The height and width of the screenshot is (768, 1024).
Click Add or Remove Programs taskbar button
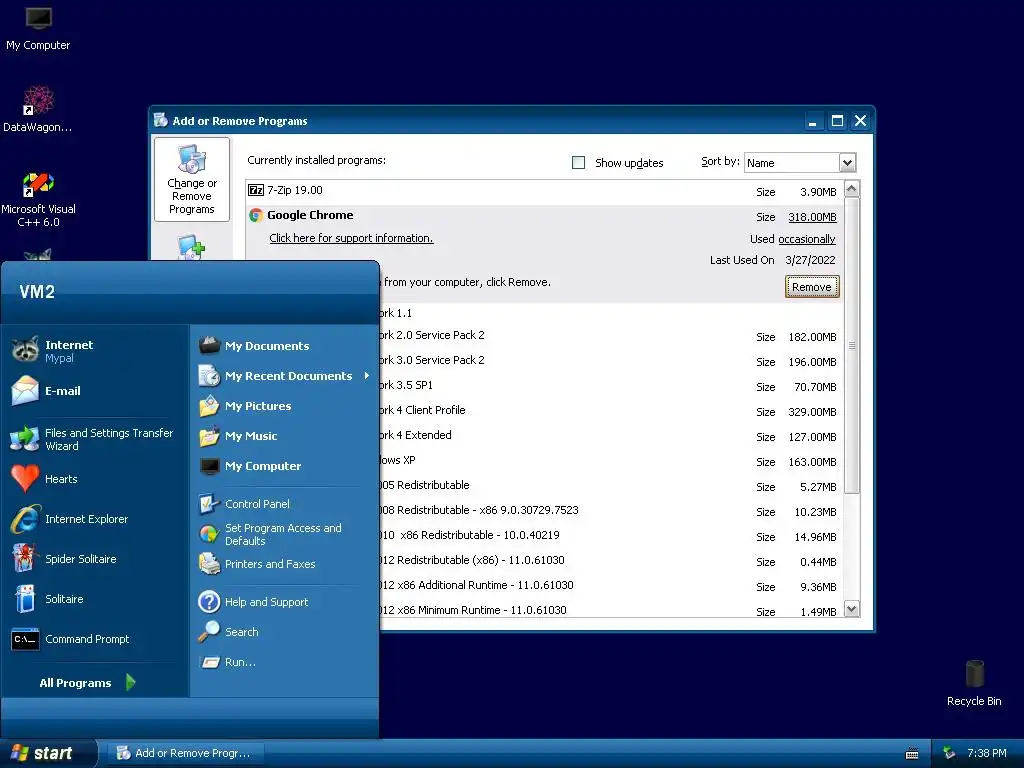[x=187, y=753]
